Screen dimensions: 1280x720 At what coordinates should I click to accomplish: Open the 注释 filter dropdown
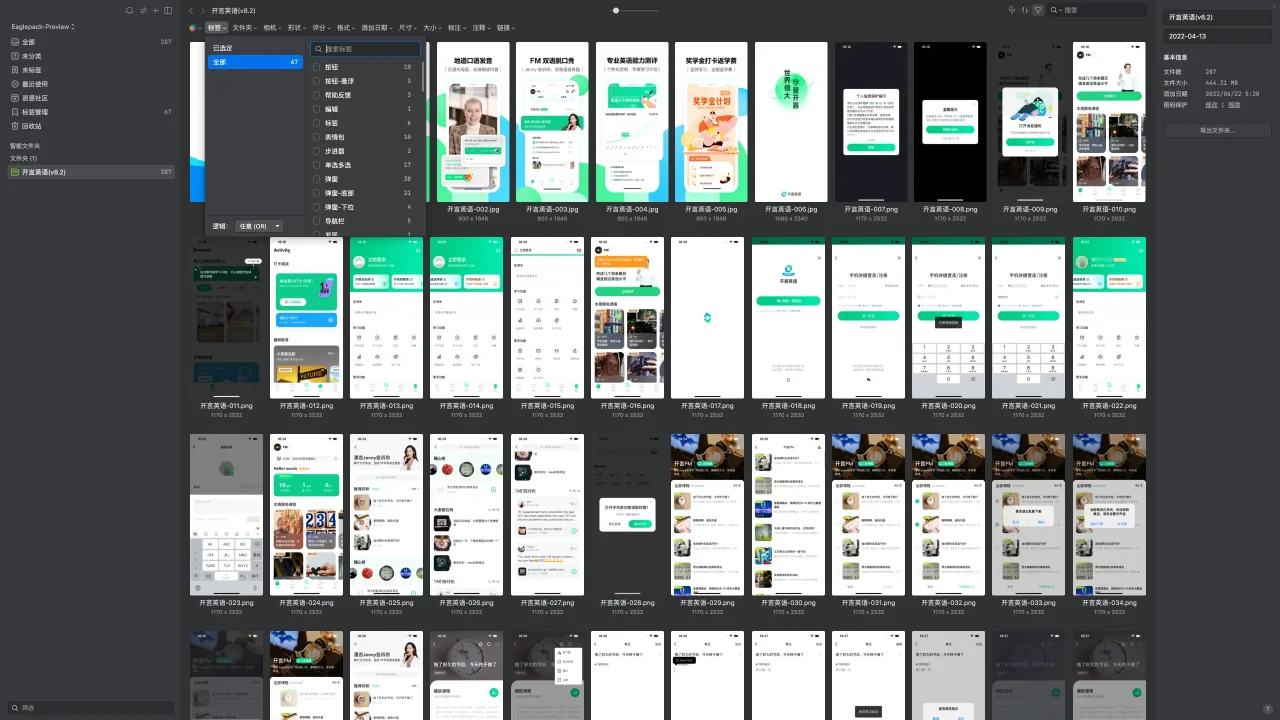tap(482, 28)
